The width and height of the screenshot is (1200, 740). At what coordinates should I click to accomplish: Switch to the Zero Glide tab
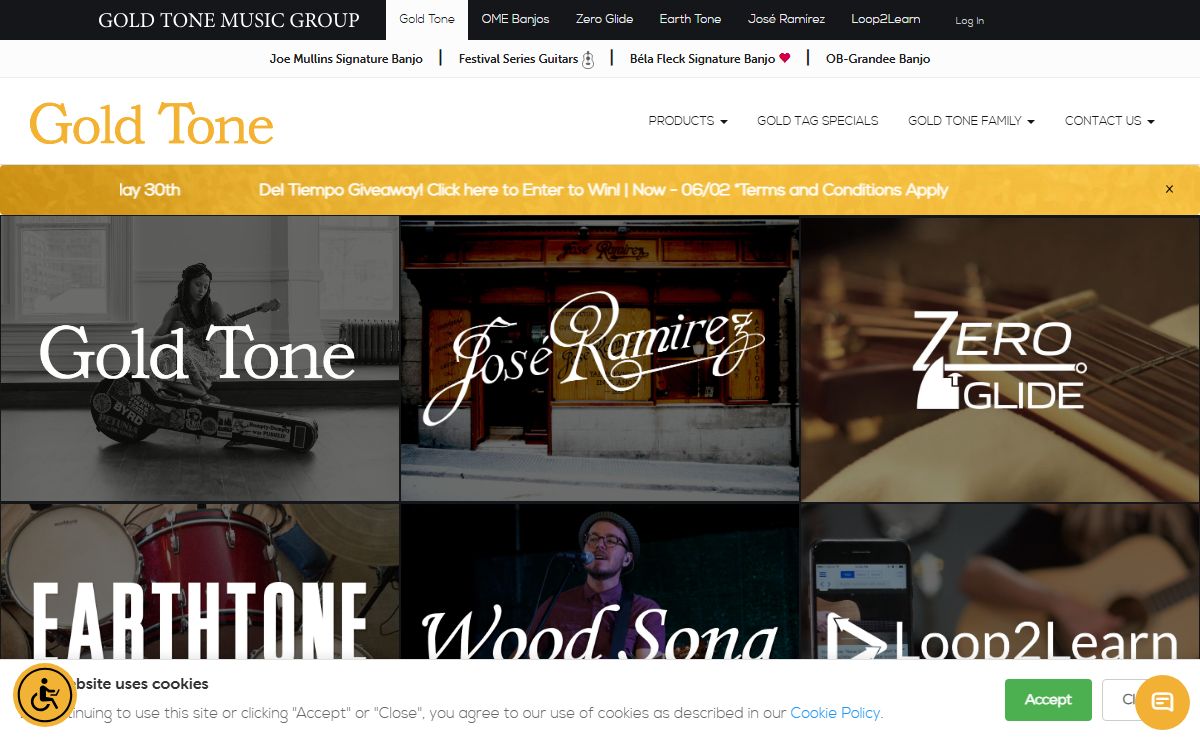604,19
